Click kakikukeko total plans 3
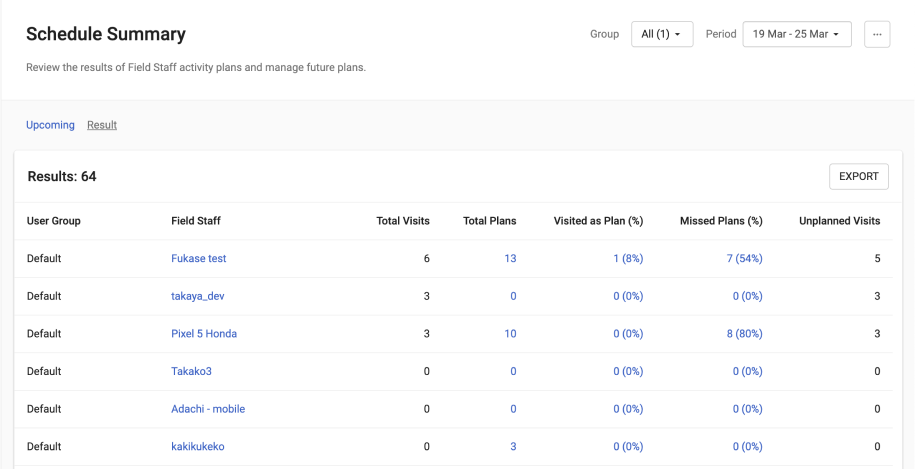 click(x=513, y=446)
